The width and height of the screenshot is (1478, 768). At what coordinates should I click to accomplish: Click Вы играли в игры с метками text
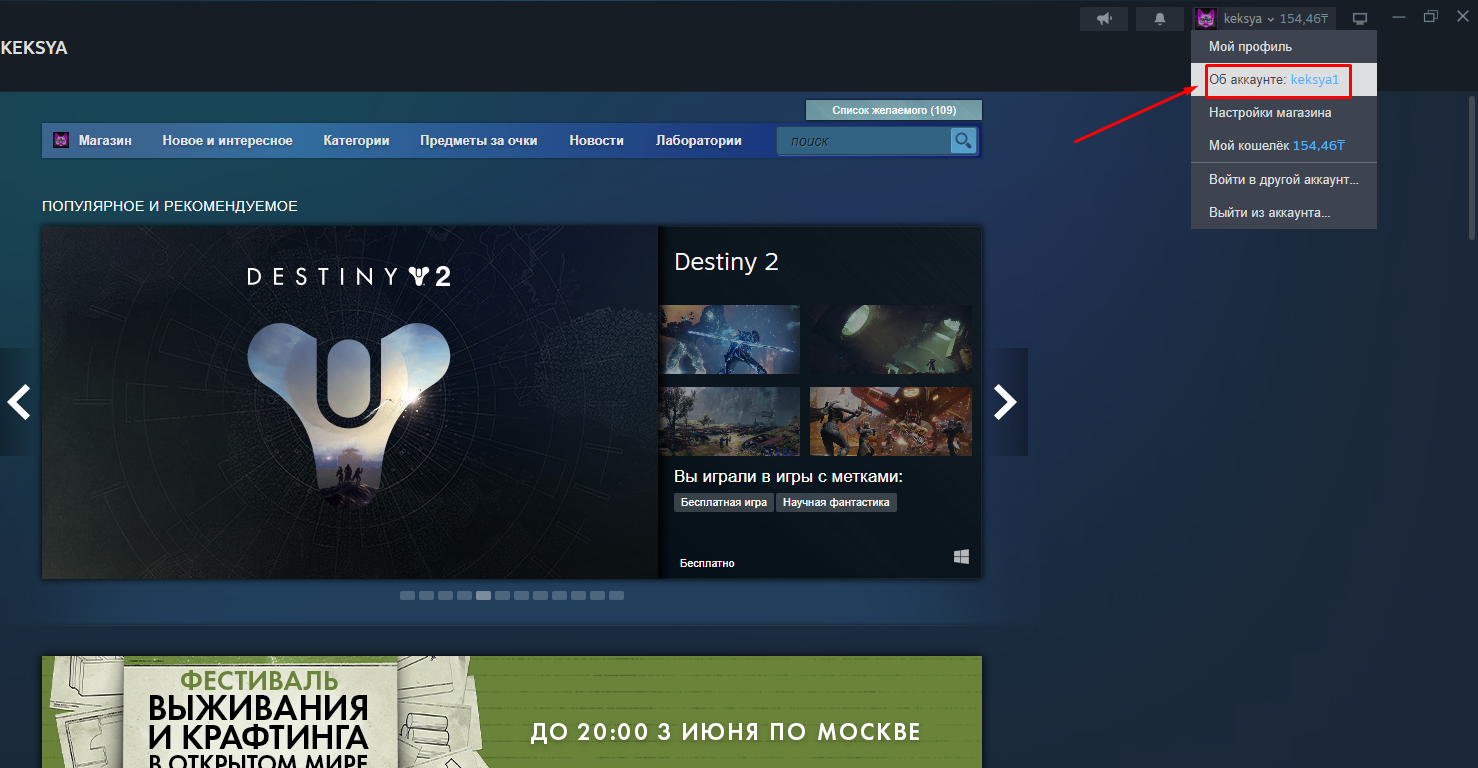coord(788,476)
